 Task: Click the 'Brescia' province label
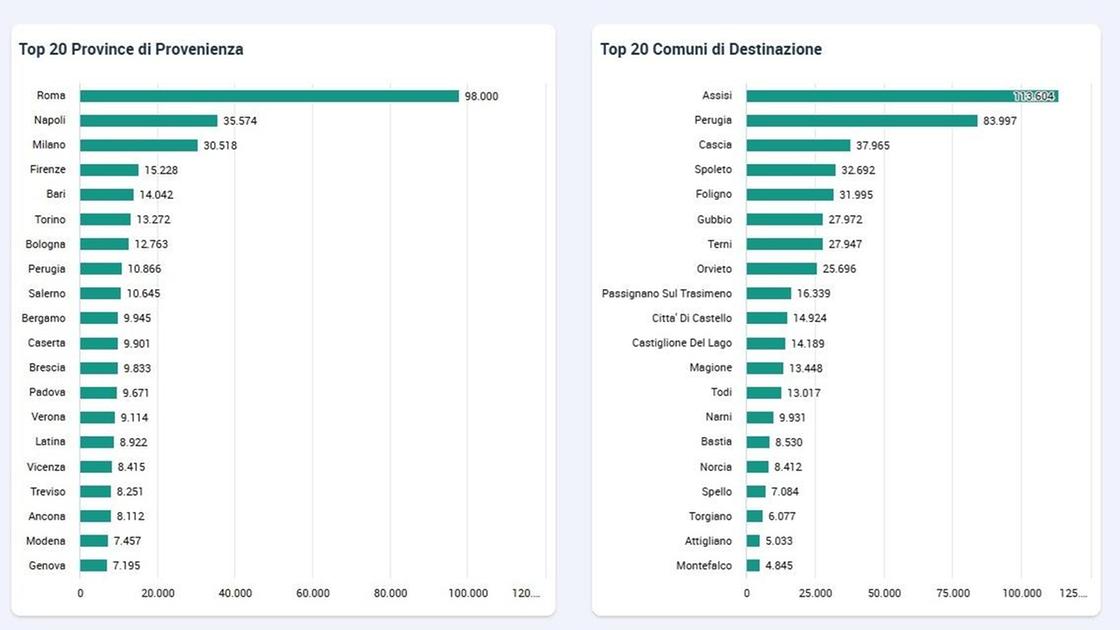(47, 368)
